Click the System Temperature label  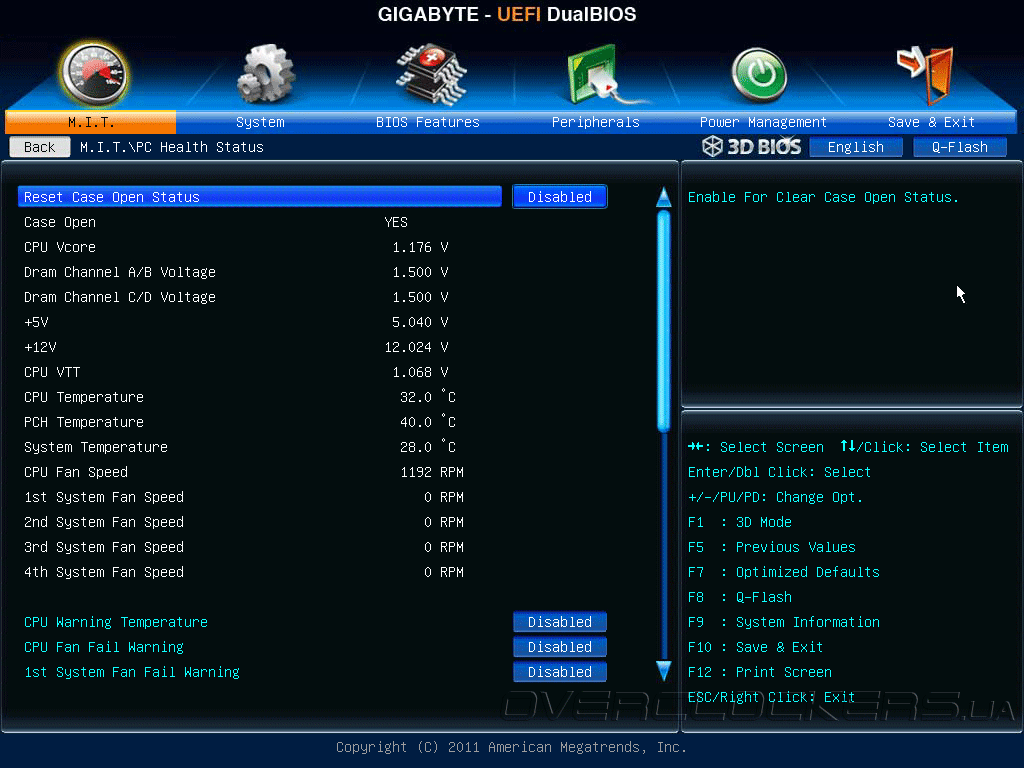[95, 447]
